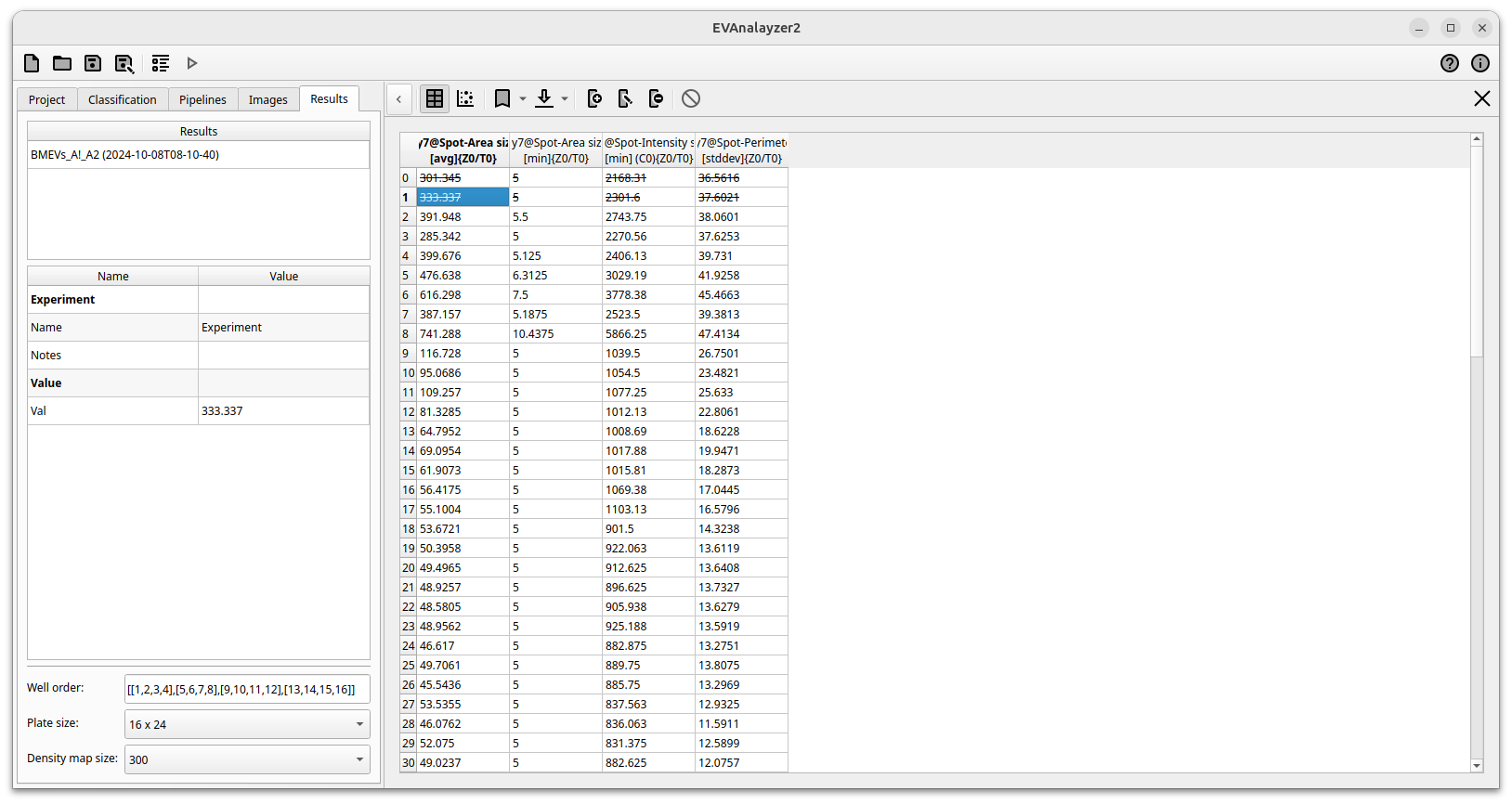Select cell 616.298
1512x804 pixels.
463,295
